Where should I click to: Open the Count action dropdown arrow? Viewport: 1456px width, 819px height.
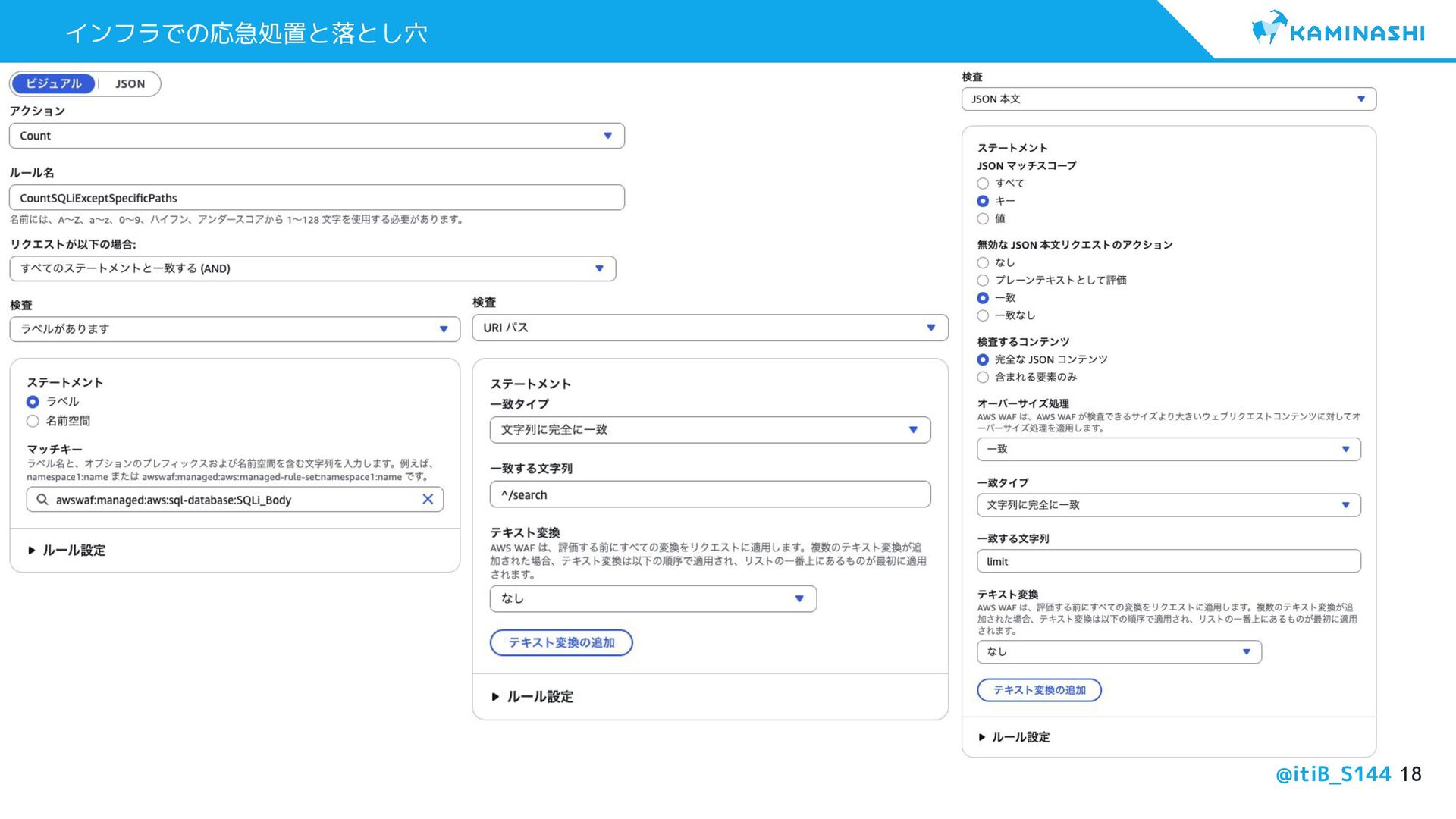(x=607, y=136)
